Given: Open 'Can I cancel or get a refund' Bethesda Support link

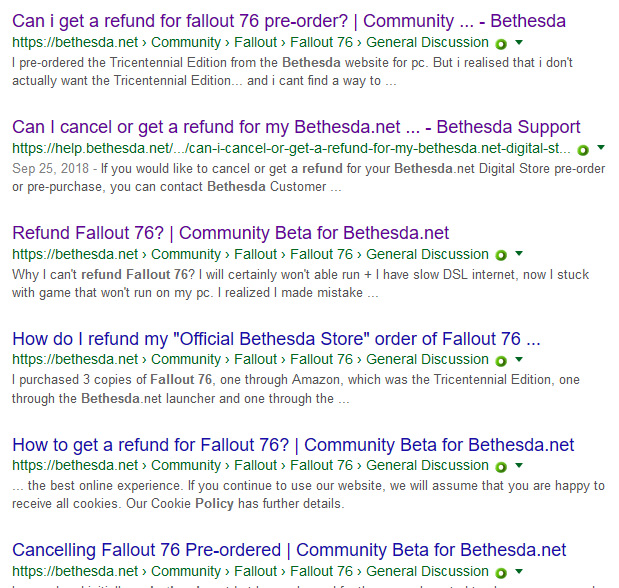Looking at the screenshot, I should [x=296, y=127].
